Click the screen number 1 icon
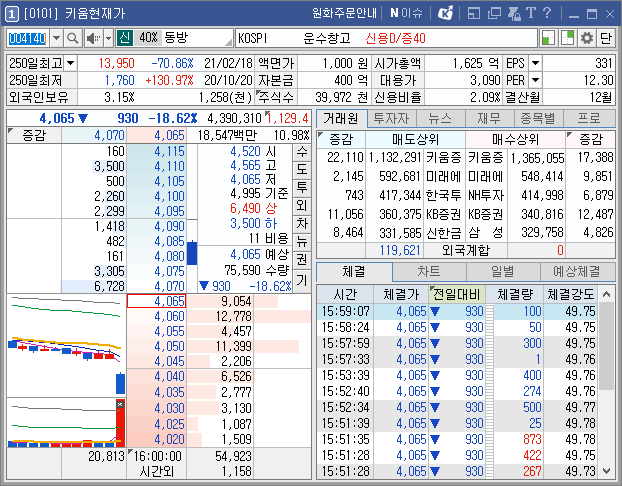The image size is (622, 486). (12, 14)
